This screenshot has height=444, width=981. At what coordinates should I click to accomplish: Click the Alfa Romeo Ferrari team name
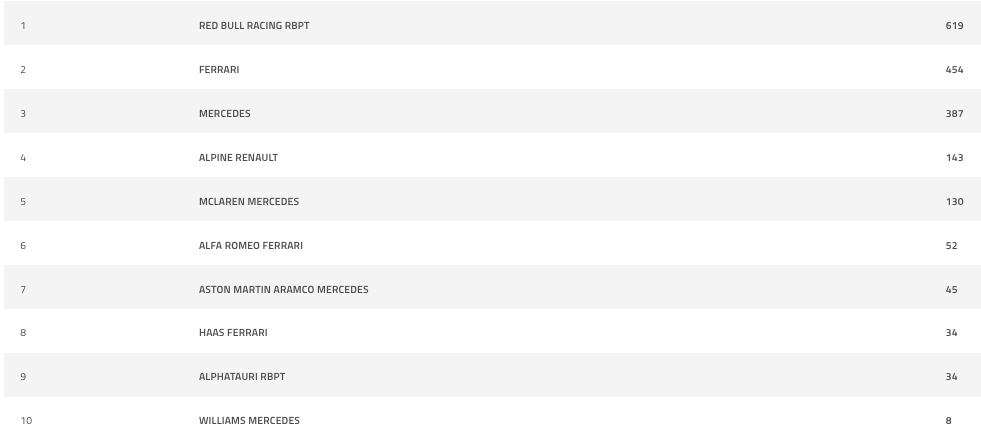(x=251, y=245)
